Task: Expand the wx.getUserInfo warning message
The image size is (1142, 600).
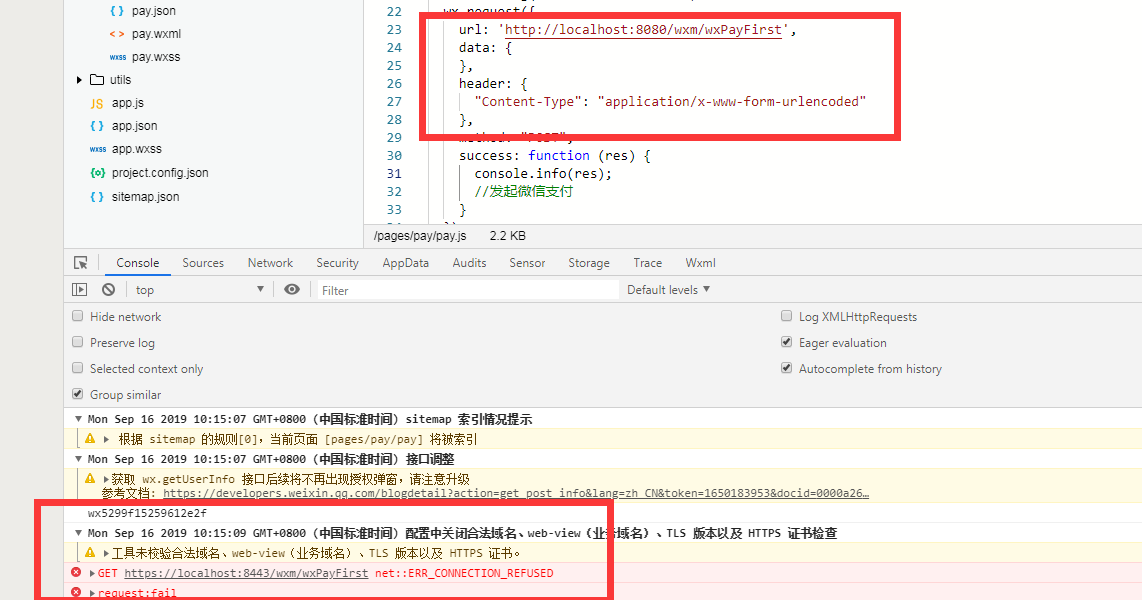Action: point(106,479)
